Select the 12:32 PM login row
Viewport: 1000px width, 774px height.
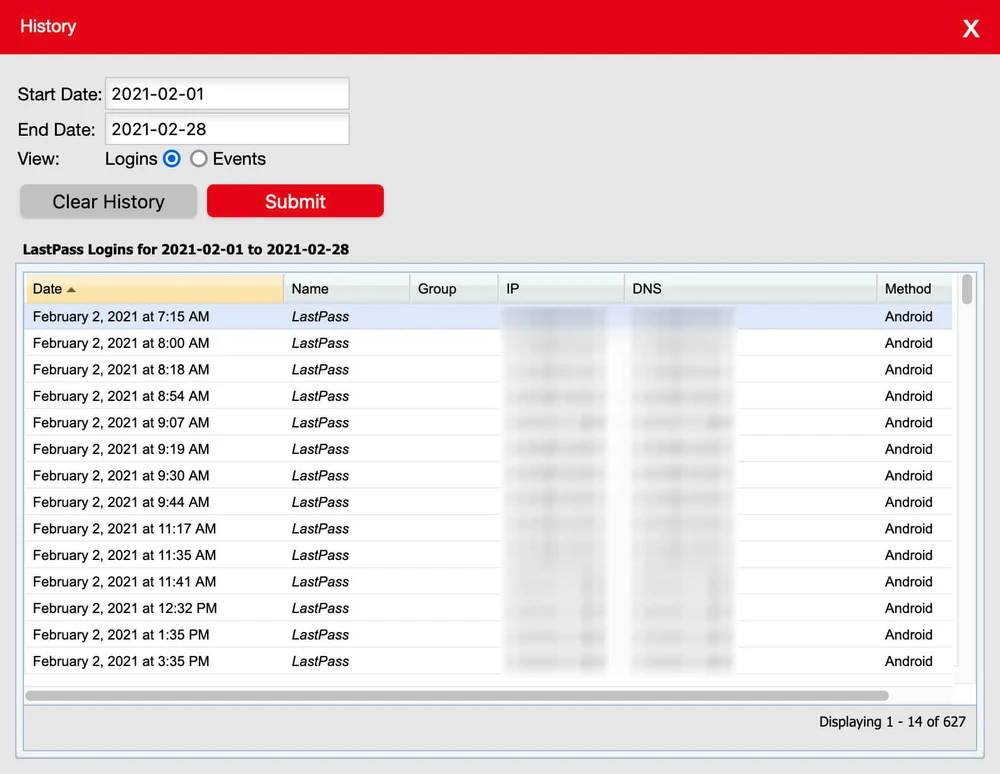click(x=124, y=608)
